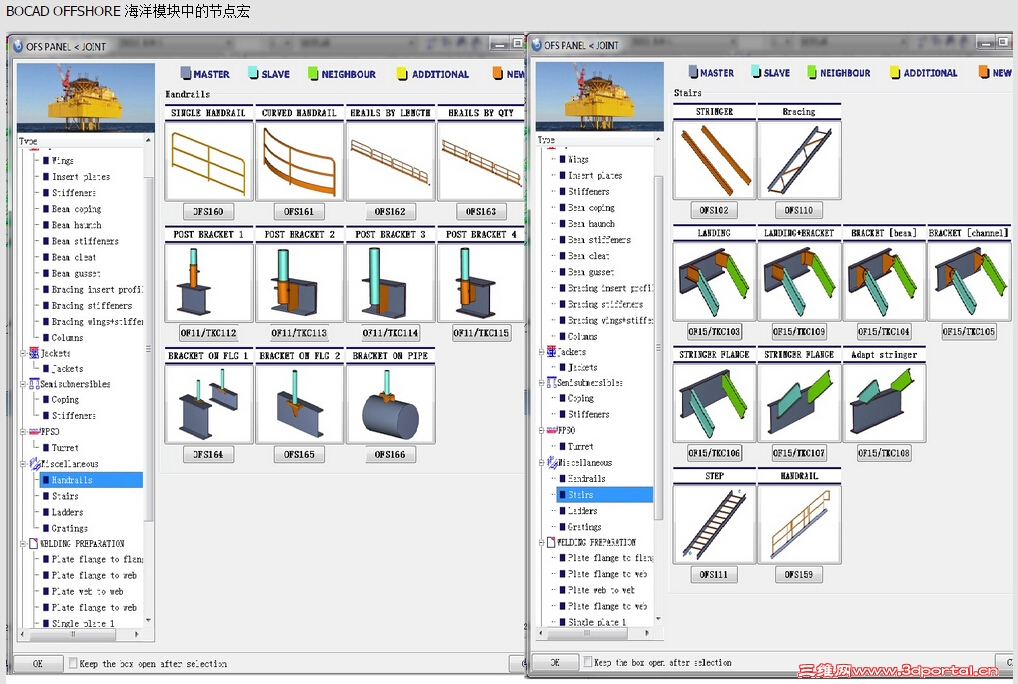Click NEIGHBOUR color legend in right panel
The width and height of the screenshot is (1018, 684).
click(839, 73)
